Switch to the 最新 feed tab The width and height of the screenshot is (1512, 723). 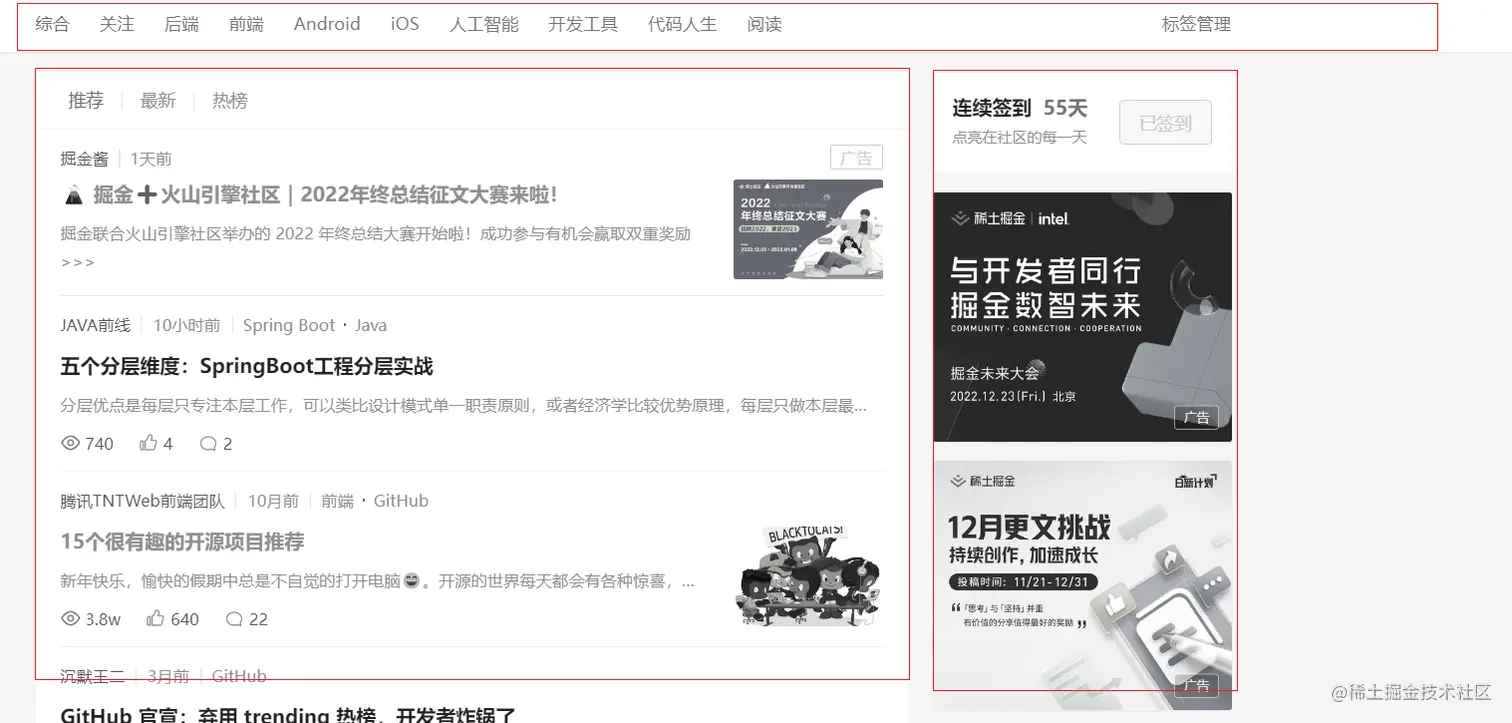pyautogui.click(x=158, y=100)
